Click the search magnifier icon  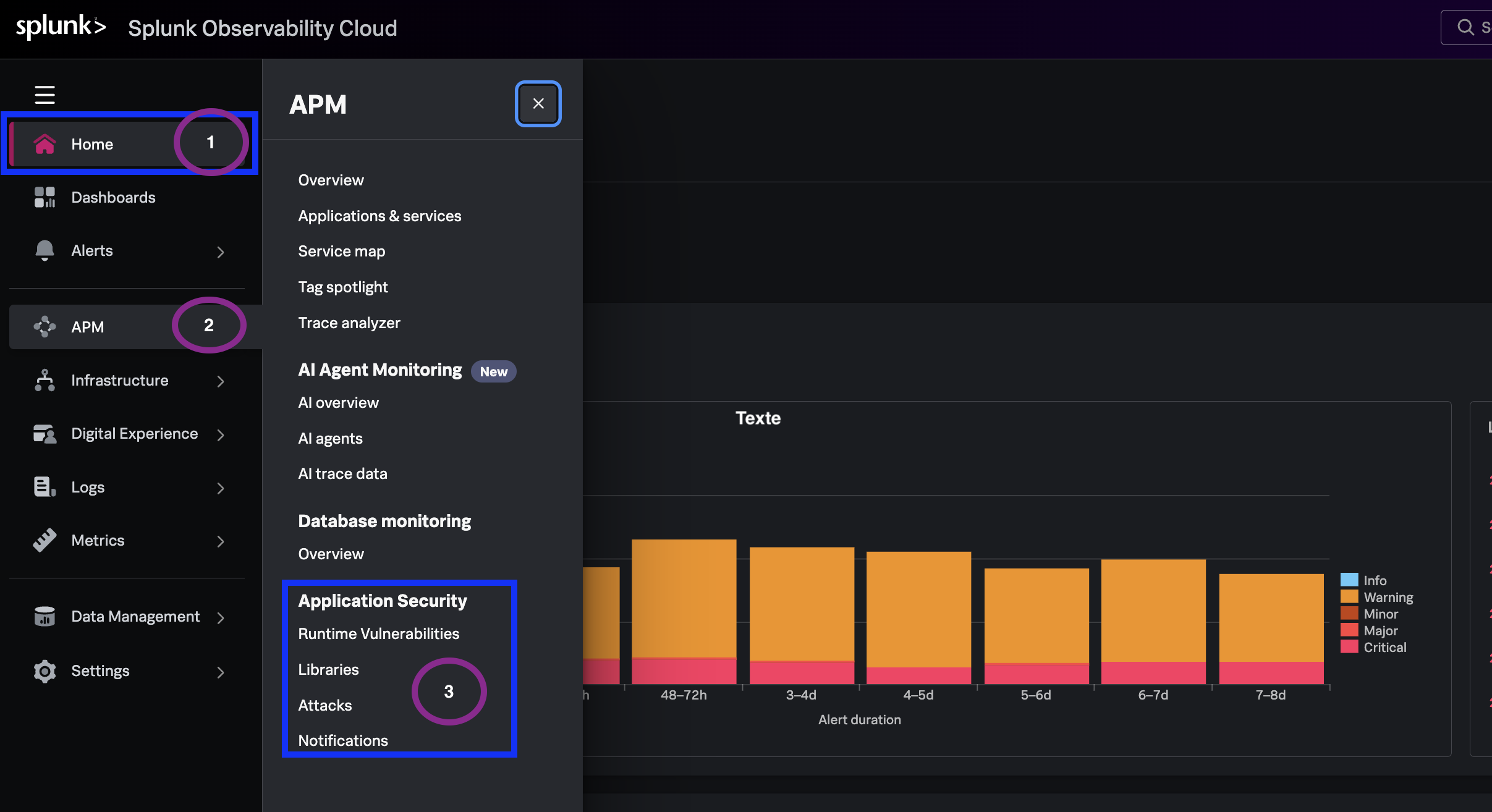click(1465, 27)
